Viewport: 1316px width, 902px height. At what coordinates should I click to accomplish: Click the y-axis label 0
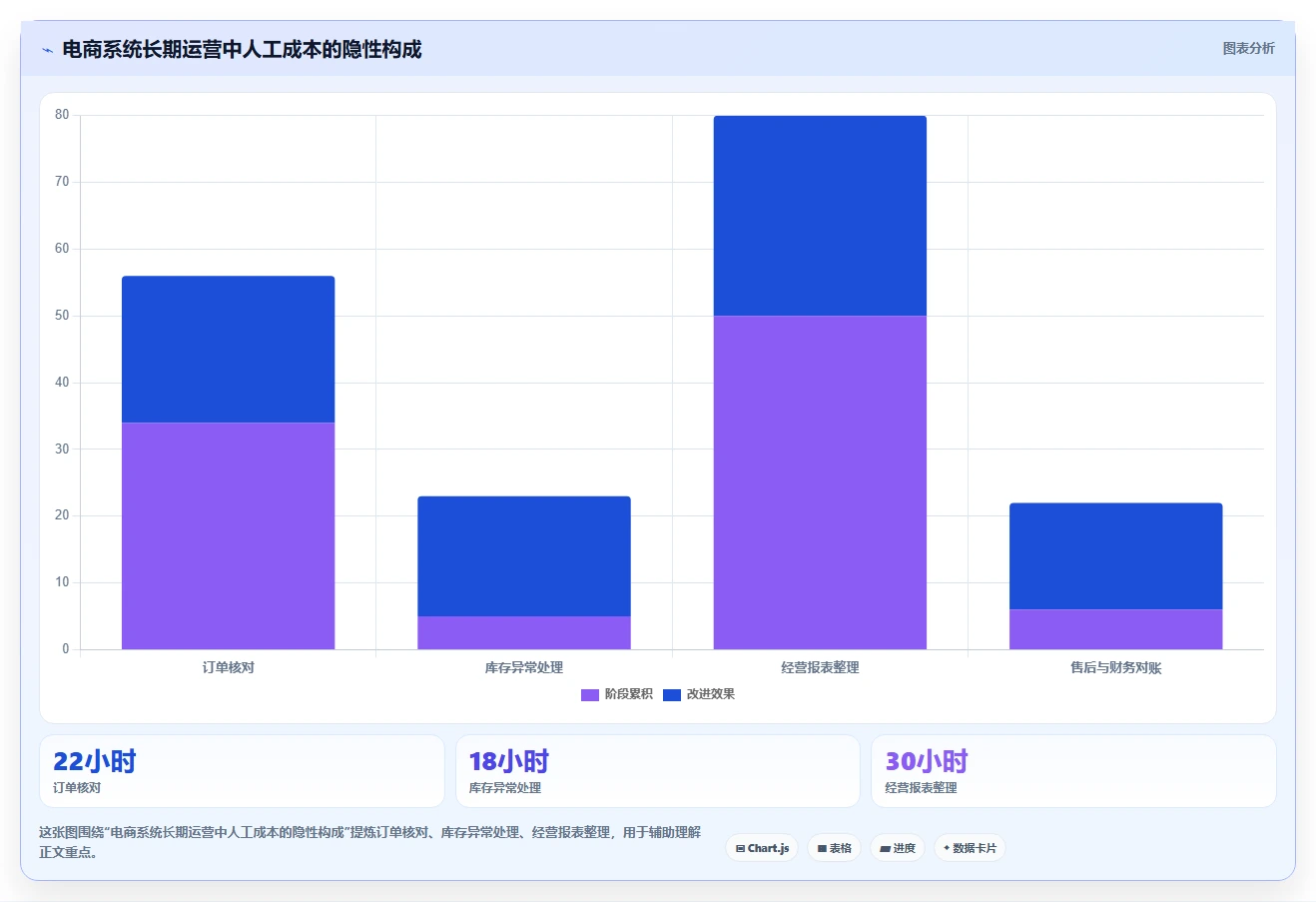point(66,649)
